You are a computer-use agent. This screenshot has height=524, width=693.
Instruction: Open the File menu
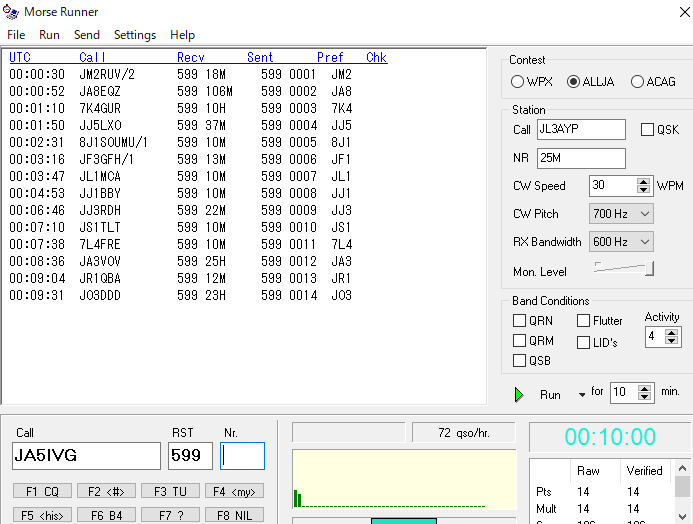(16, 35)
